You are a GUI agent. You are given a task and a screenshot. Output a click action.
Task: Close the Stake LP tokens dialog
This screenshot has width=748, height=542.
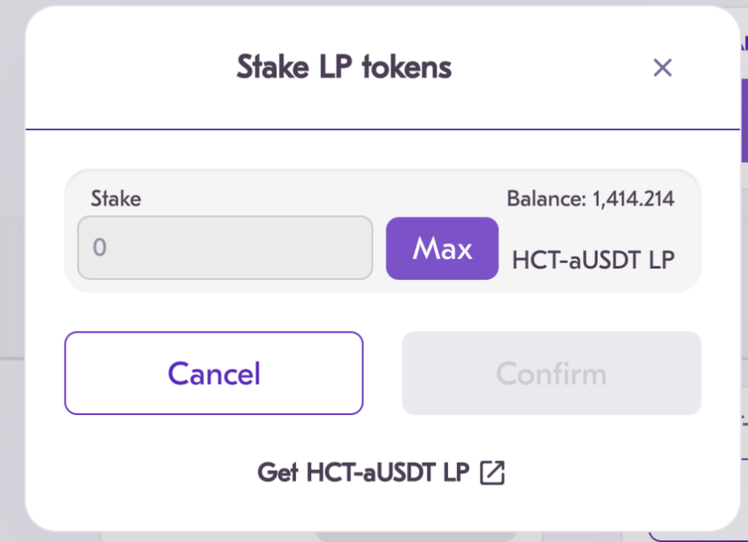tap(662, 68)
